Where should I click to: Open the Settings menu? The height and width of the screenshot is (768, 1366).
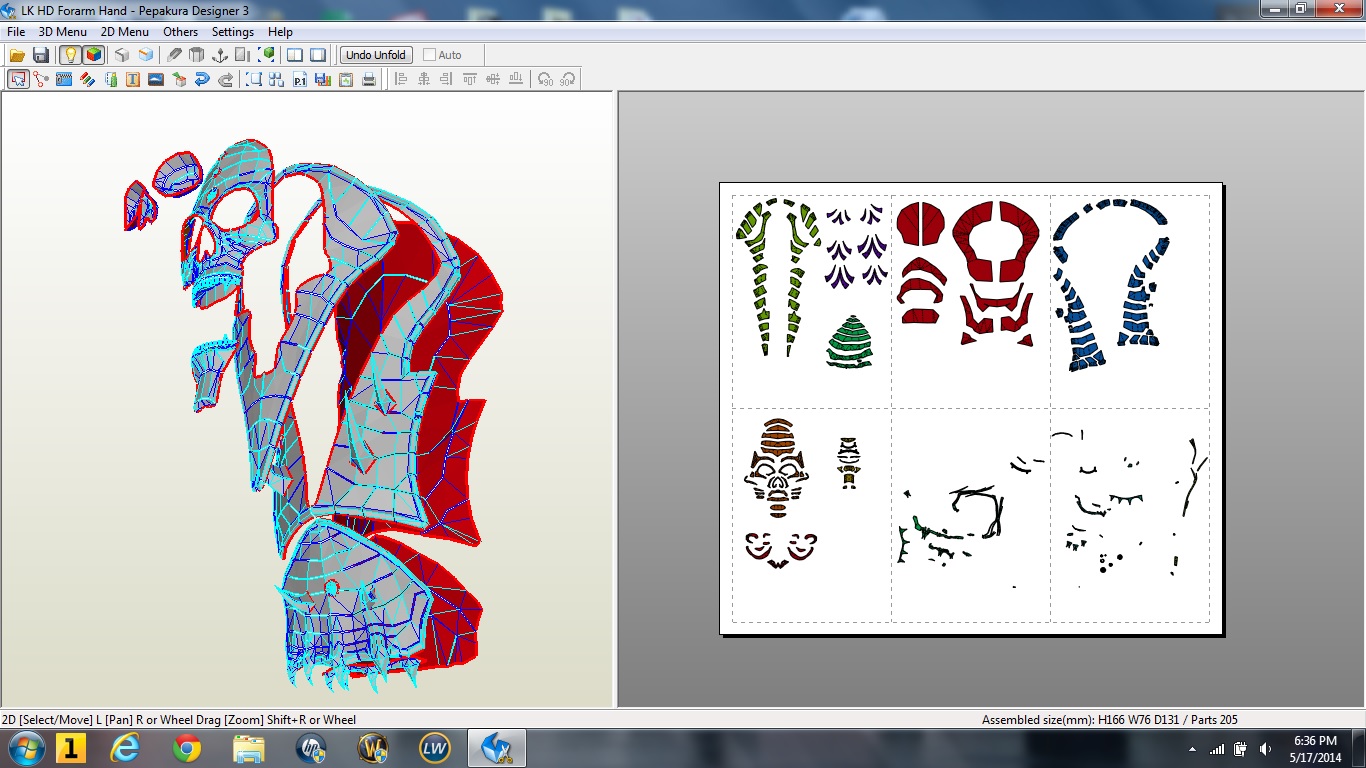click(x=233, y=32)
